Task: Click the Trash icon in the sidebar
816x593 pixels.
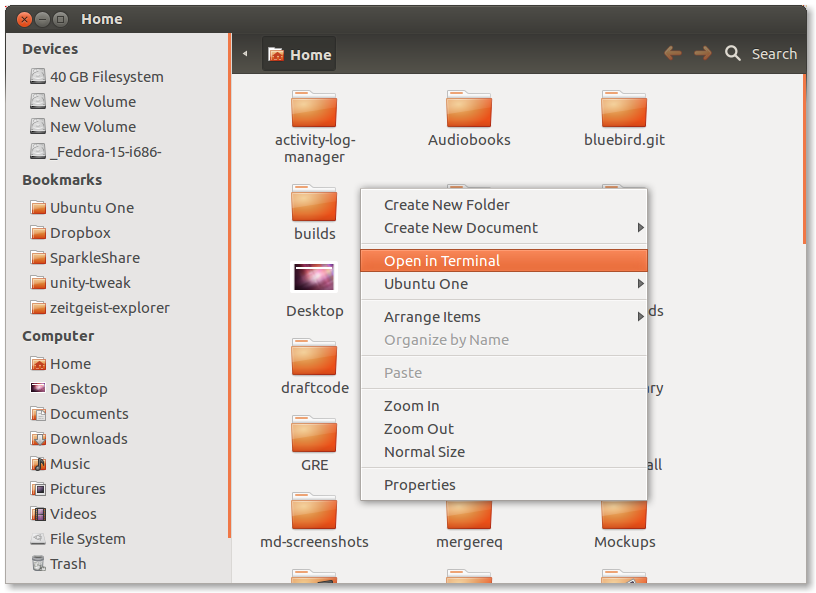Action: click(38, 563)
